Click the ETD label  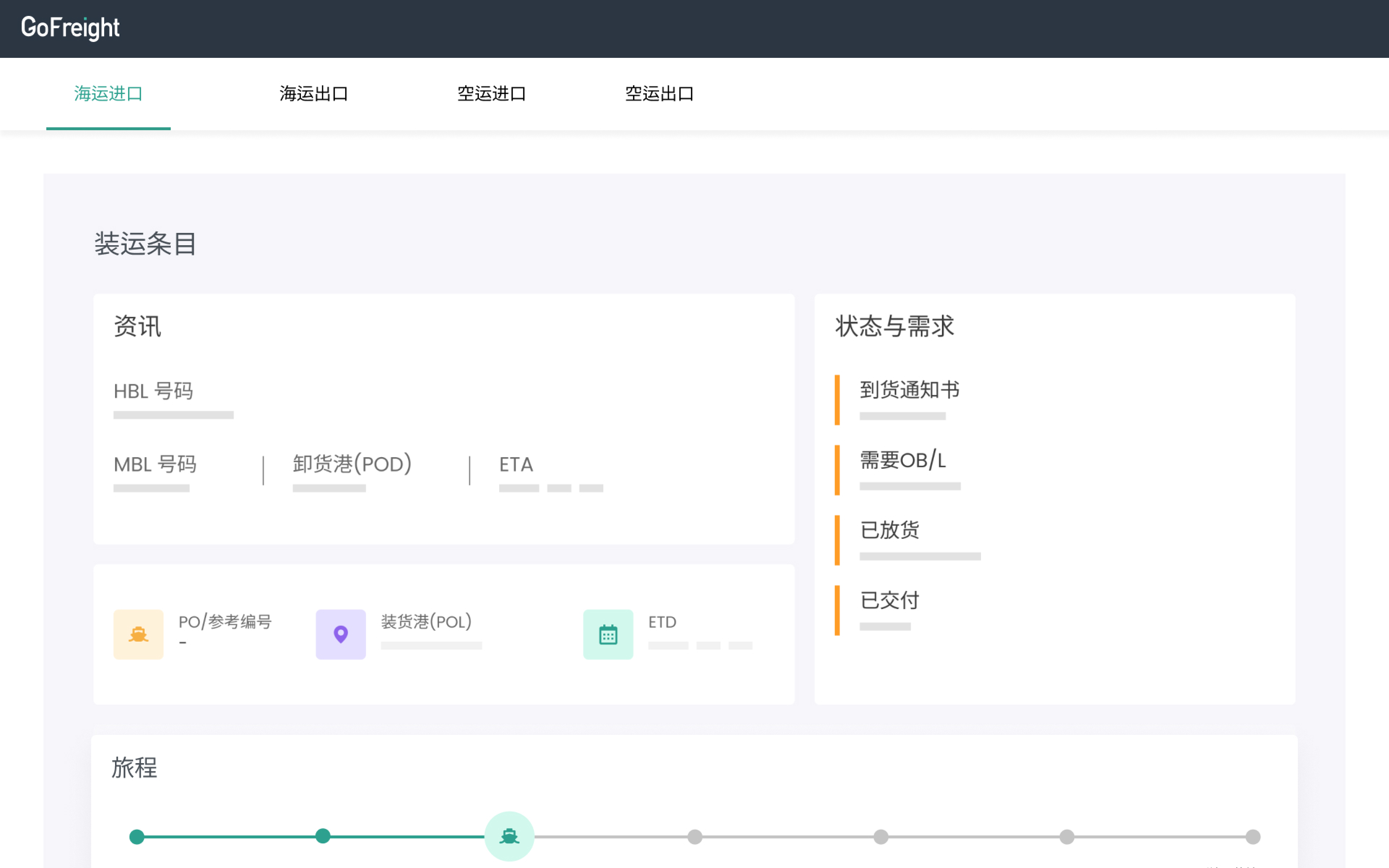pyautogui.click(x=662, y=622)
